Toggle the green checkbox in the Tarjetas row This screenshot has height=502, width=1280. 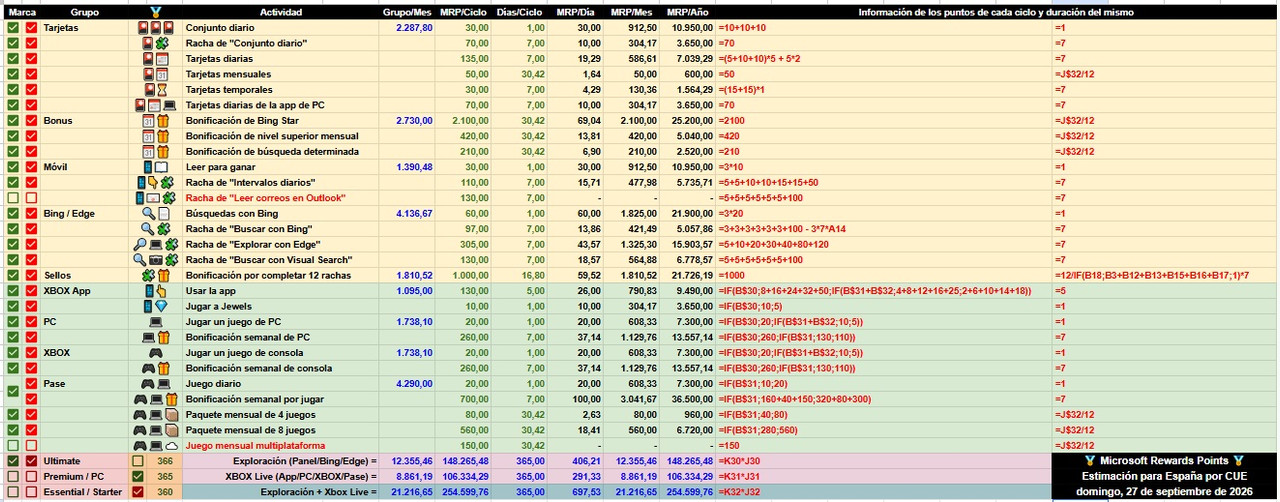point(12,28)
